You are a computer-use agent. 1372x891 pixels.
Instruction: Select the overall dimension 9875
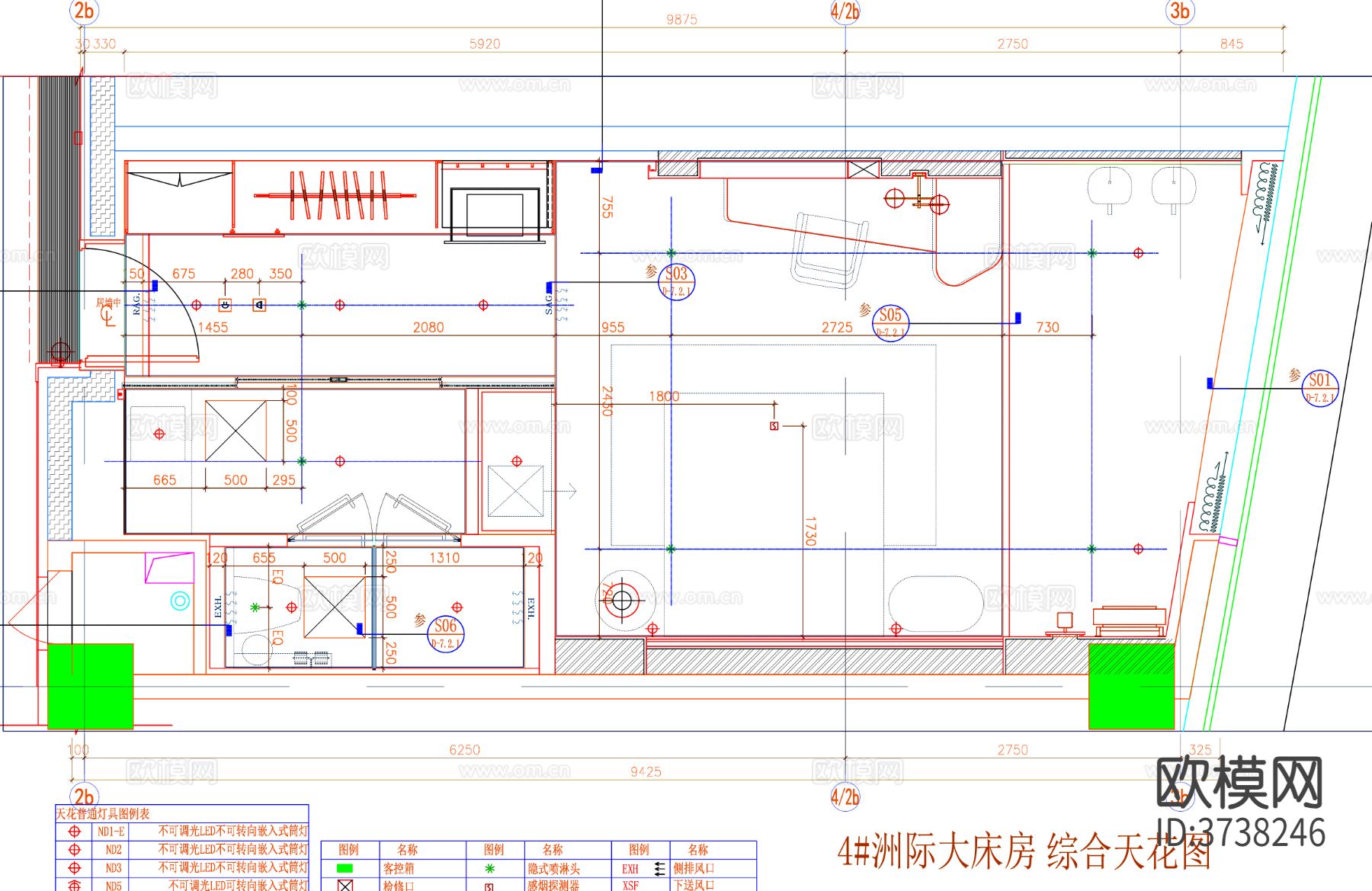click(x=681, y=20)
